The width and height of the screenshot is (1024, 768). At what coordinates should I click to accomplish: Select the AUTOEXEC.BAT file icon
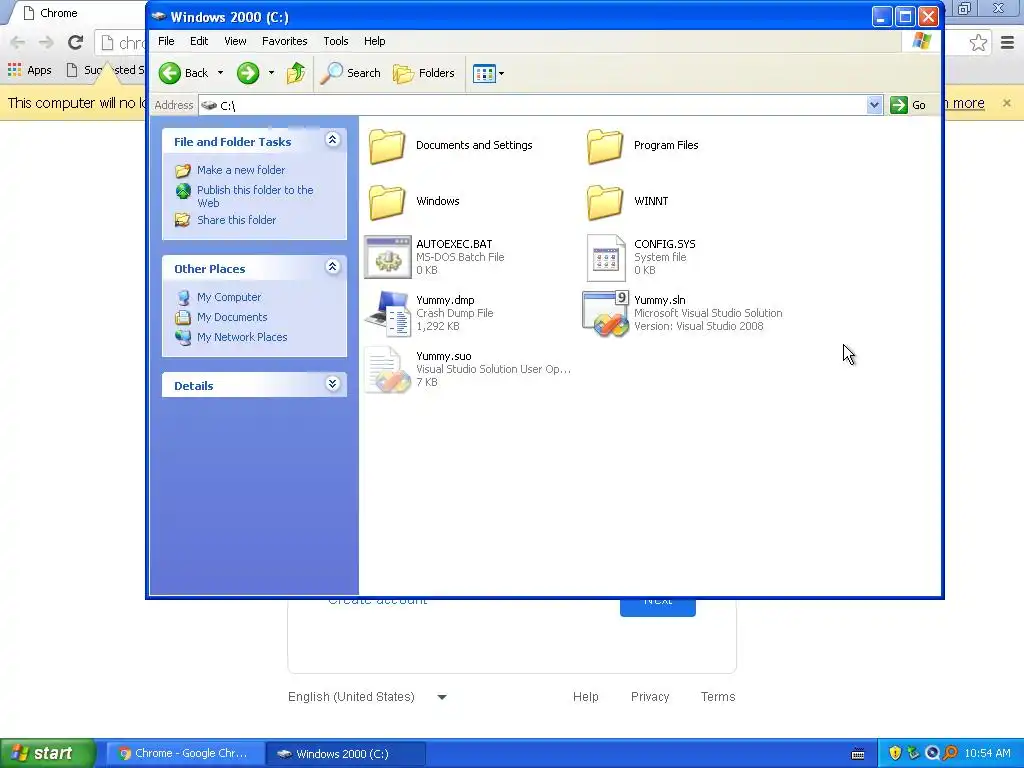[x=388, y=257]
